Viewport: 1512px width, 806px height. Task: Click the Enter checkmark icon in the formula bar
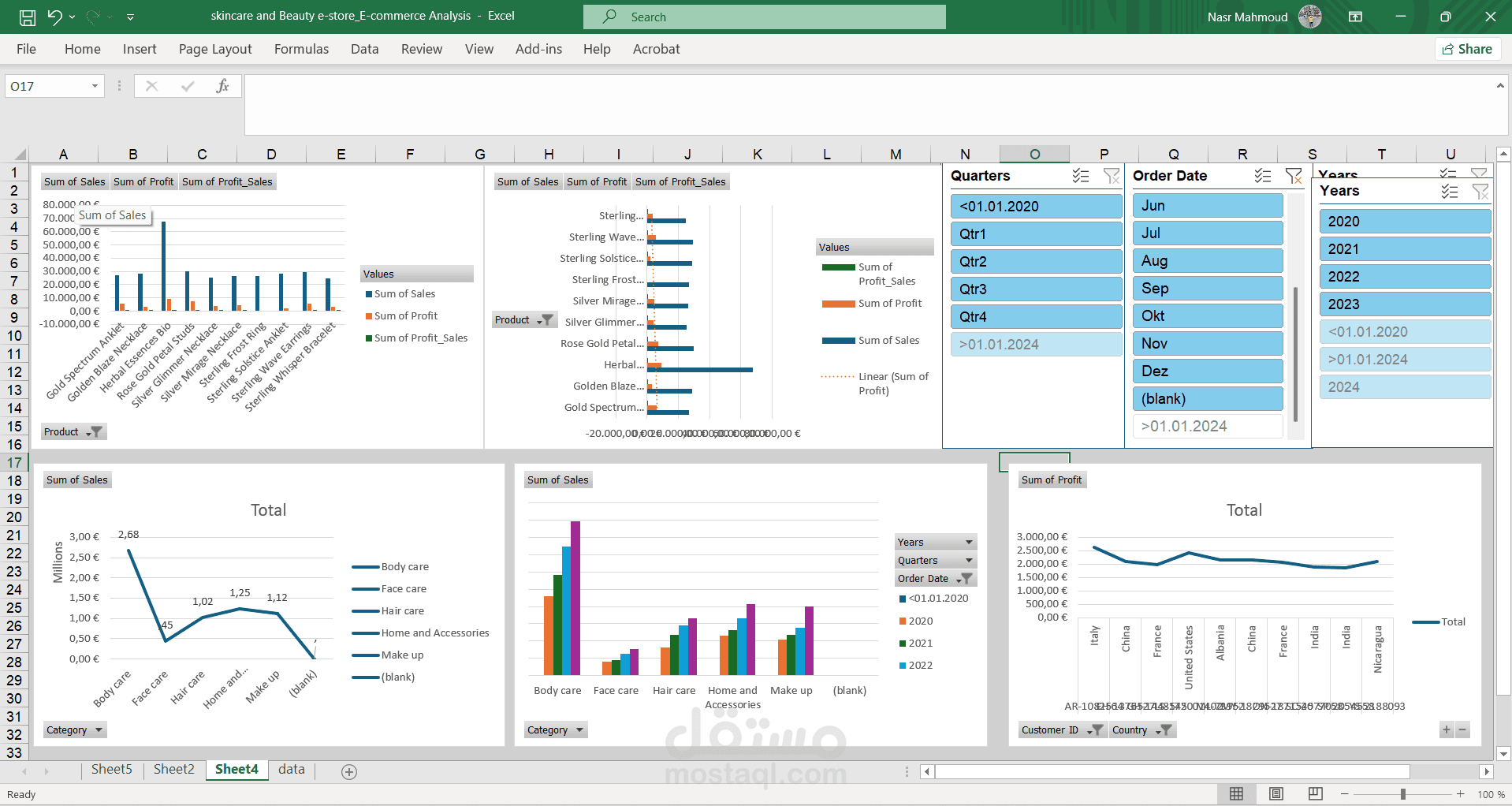[187, 86]
